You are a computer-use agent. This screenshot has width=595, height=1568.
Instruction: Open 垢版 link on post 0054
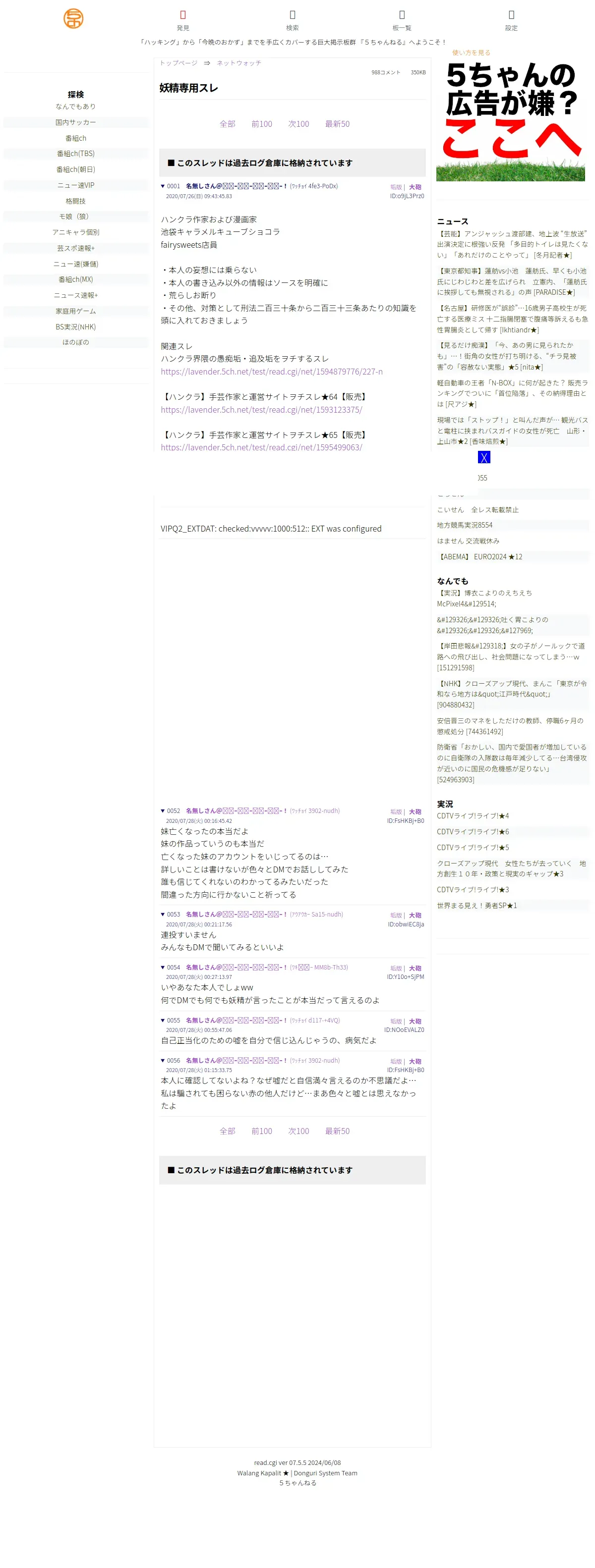tap(396, 969)
